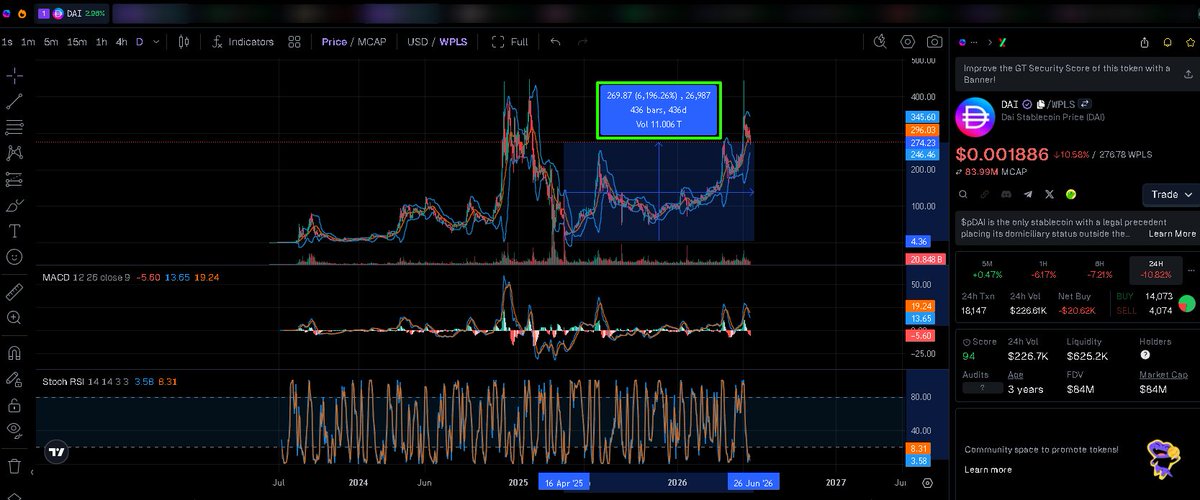Select the 5m timeframe
The image size is (1200, 500).
tap(51, 42)
